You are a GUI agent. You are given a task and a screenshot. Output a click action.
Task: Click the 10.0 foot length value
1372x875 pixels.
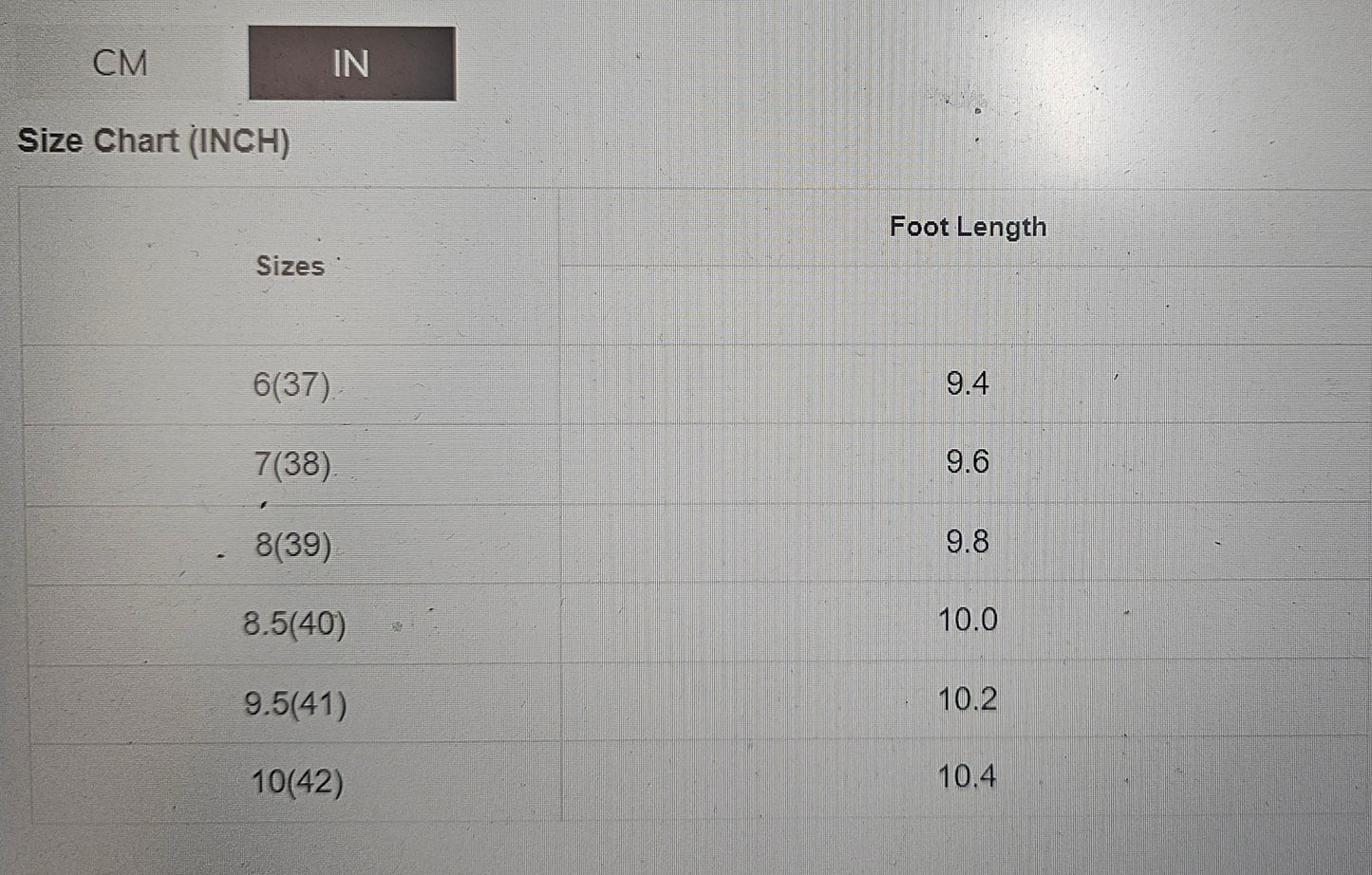coord(968,620)
